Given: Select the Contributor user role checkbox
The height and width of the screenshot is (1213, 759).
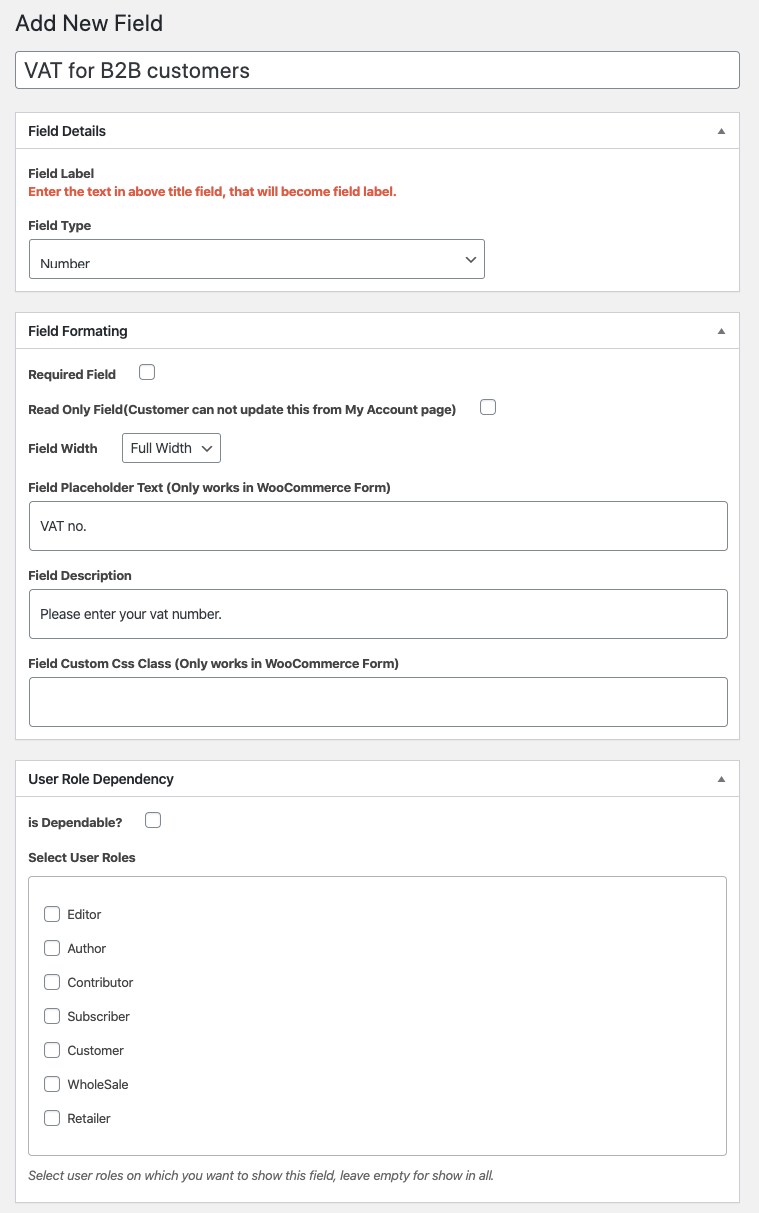Looking at the screenshot, I should [52, 982].
